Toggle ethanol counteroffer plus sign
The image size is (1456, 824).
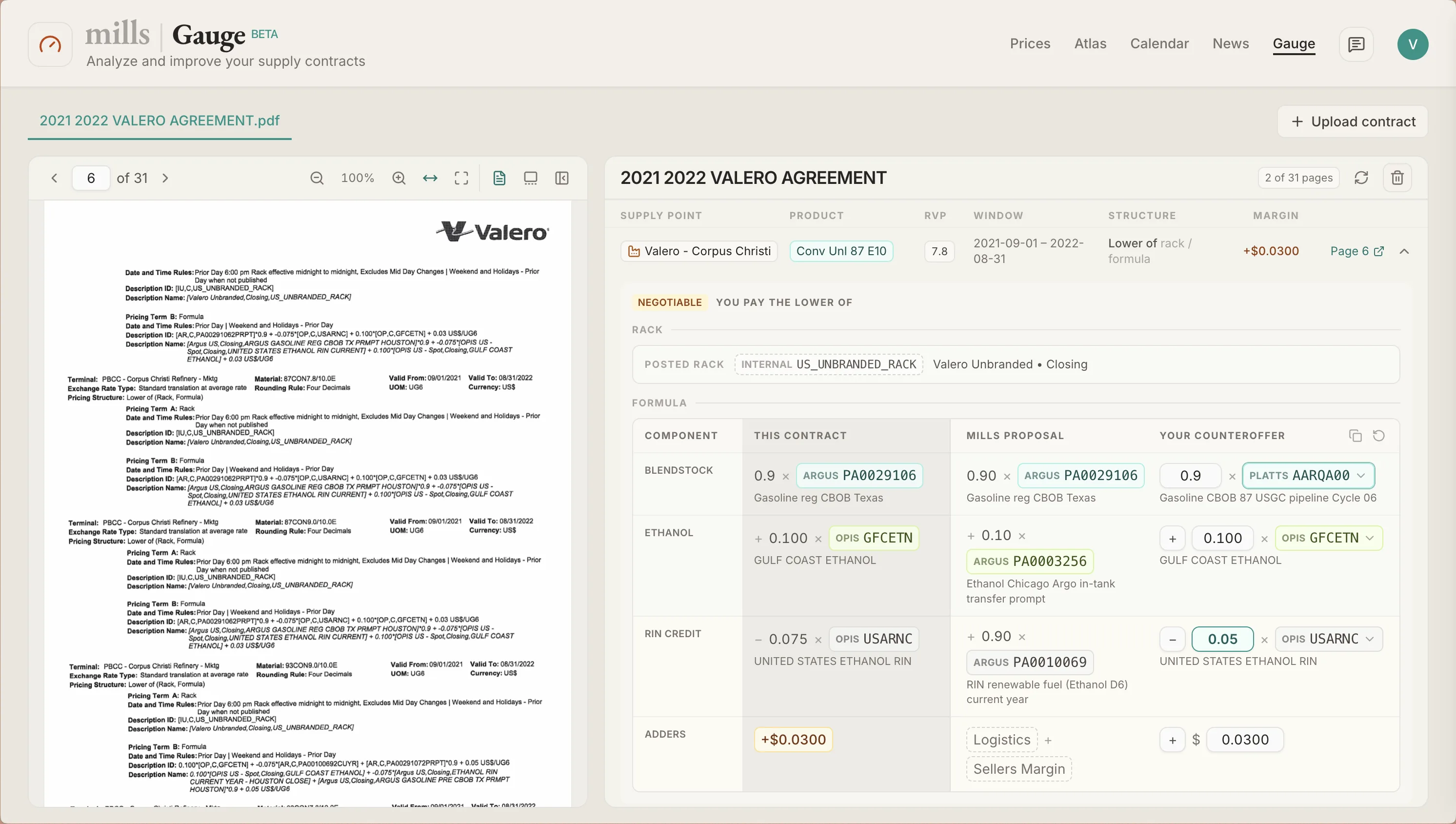click(x=1172, y=538)
